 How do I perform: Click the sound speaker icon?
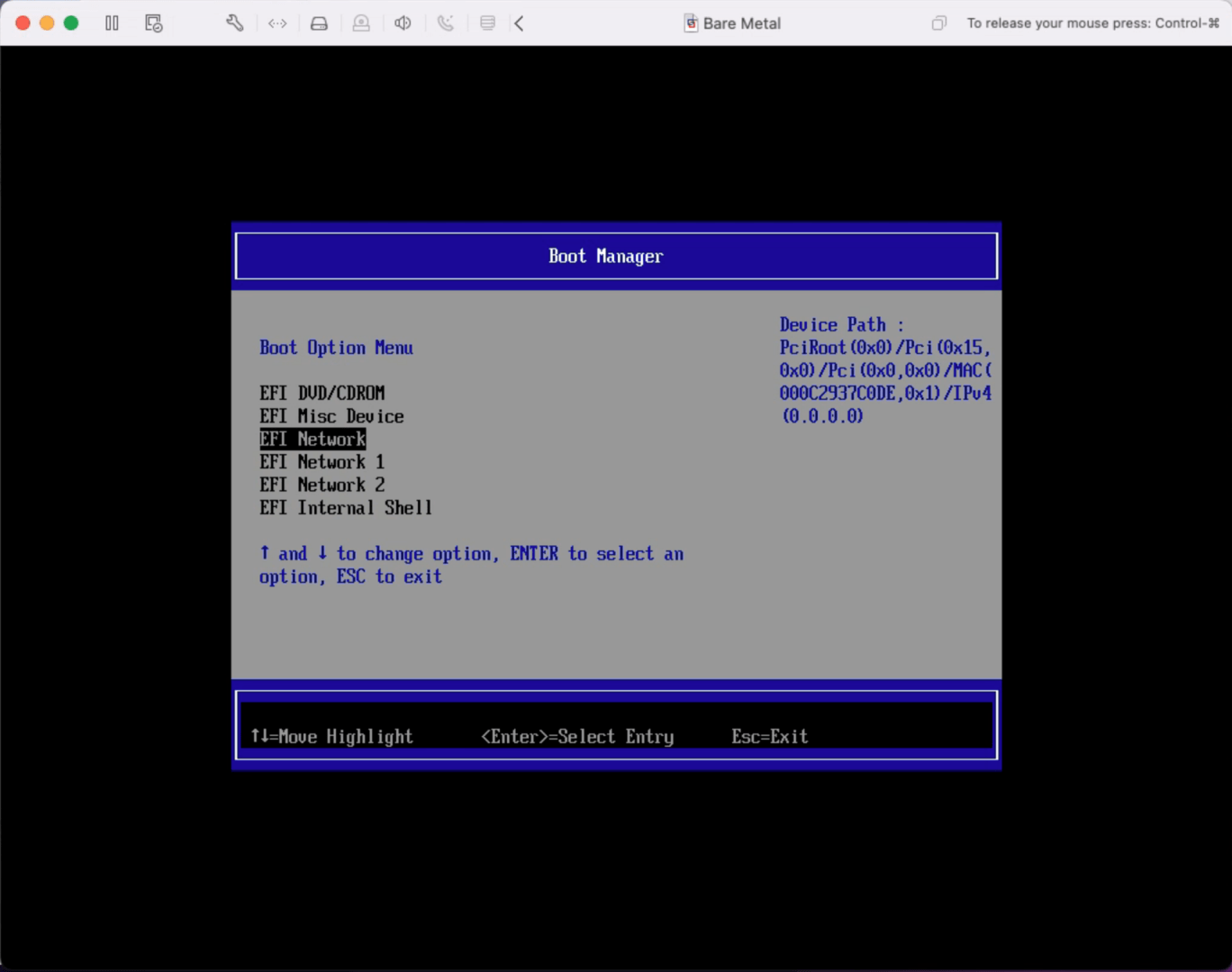403,23
